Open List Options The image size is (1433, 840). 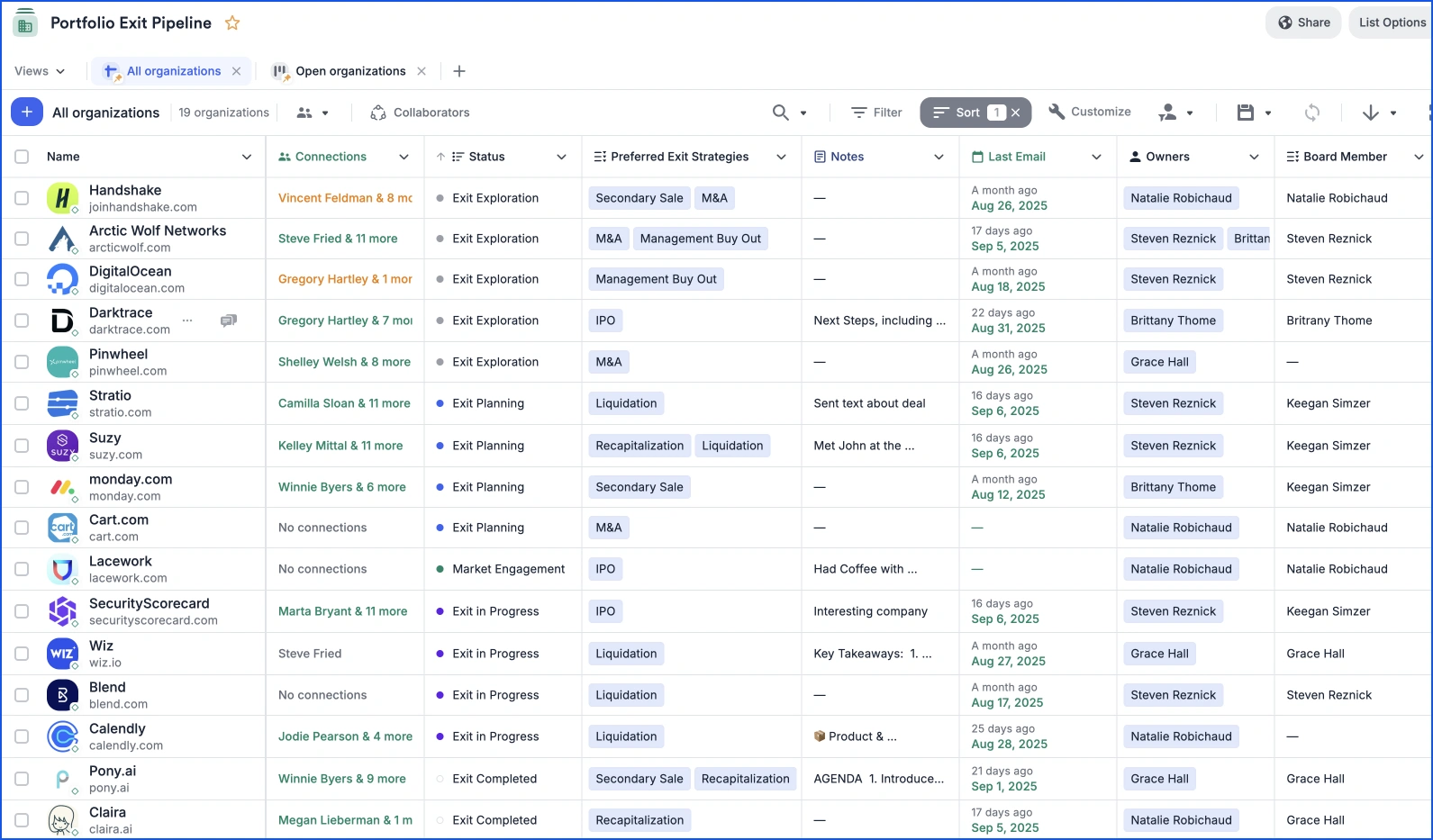click(1391, 23)
